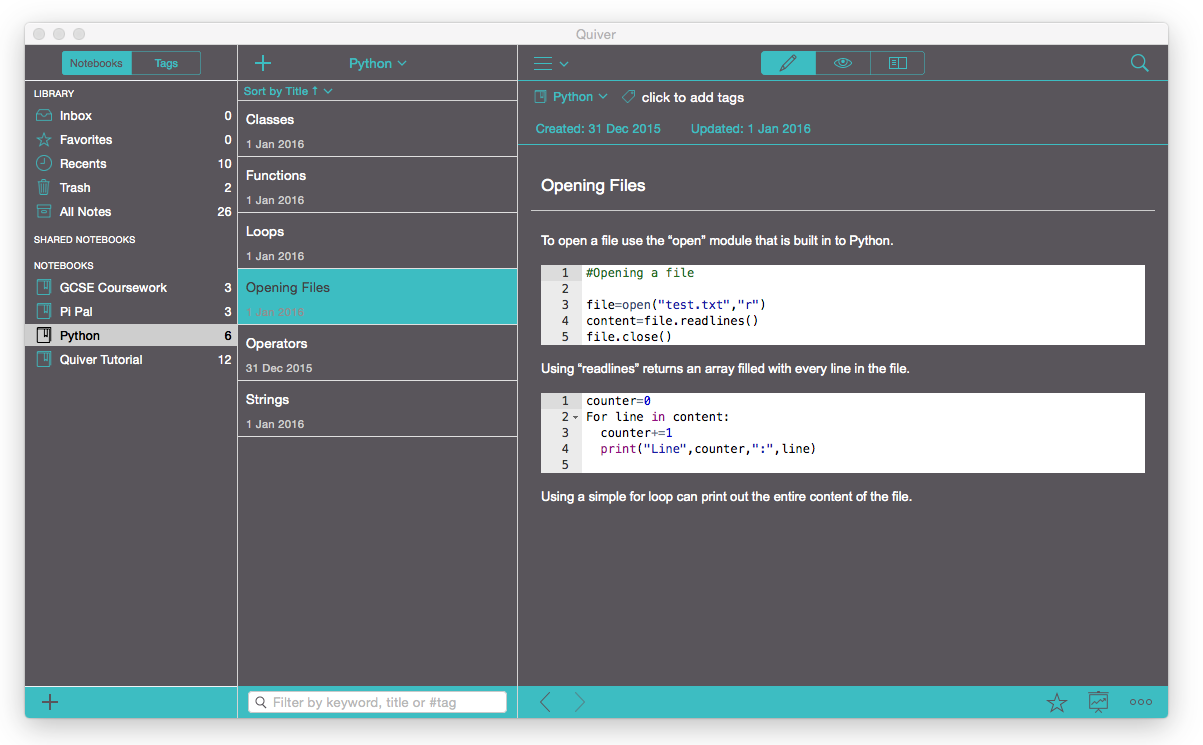Open the more options ellipsis icon

point(1141,702)
